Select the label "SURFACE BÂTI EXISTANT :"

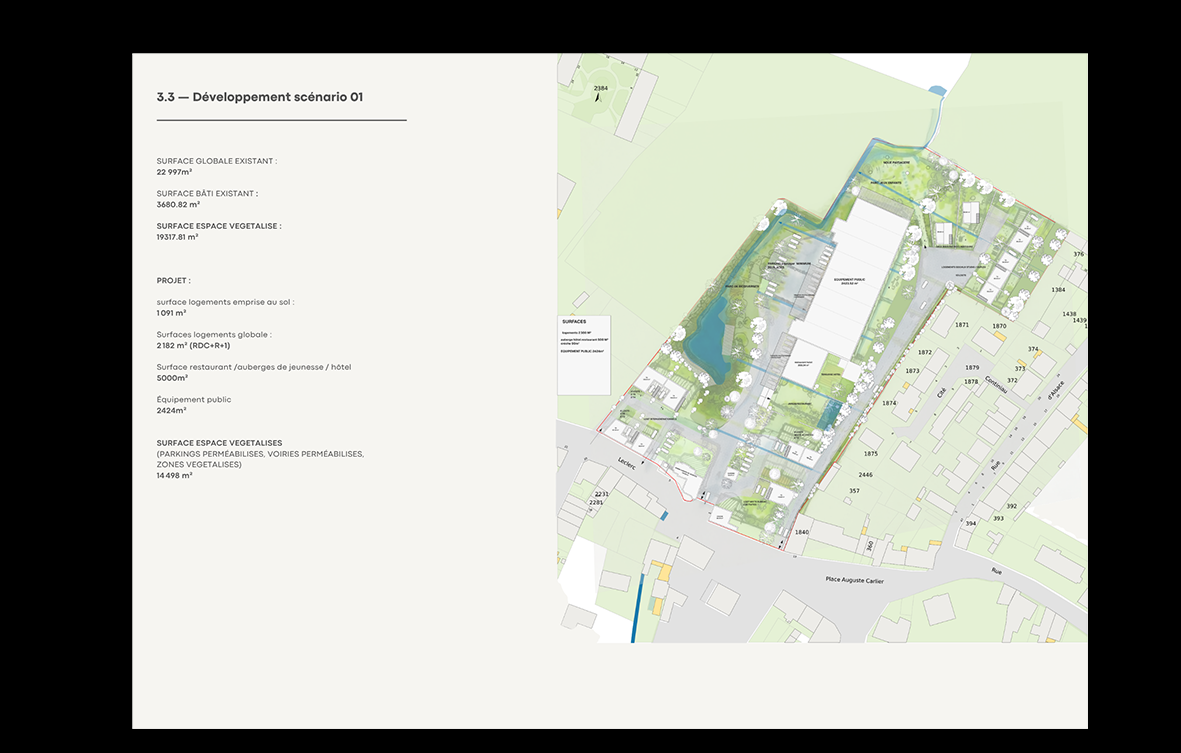click(207, 194)
